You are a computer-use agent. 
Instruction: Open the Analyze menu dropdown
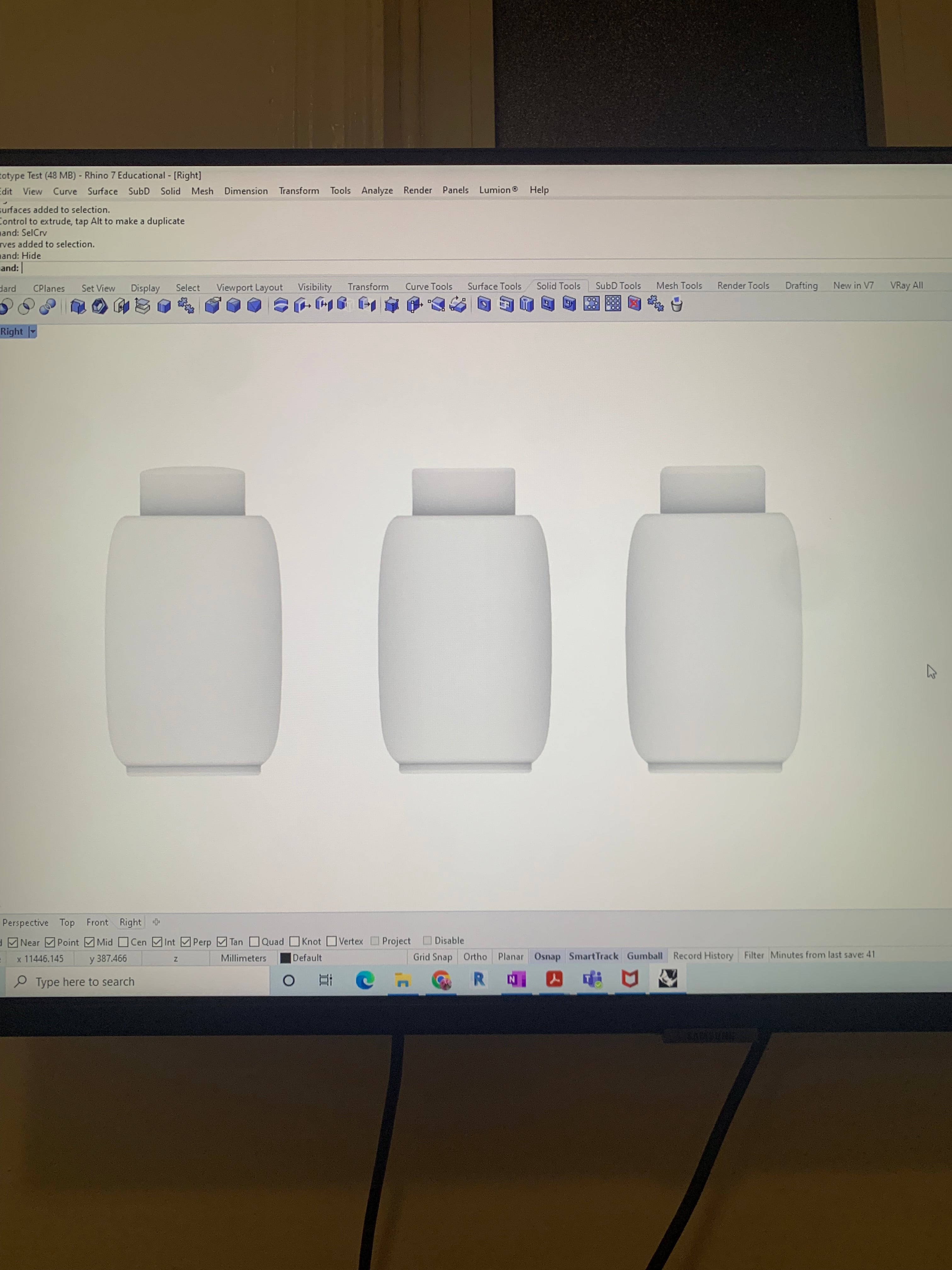377,191
